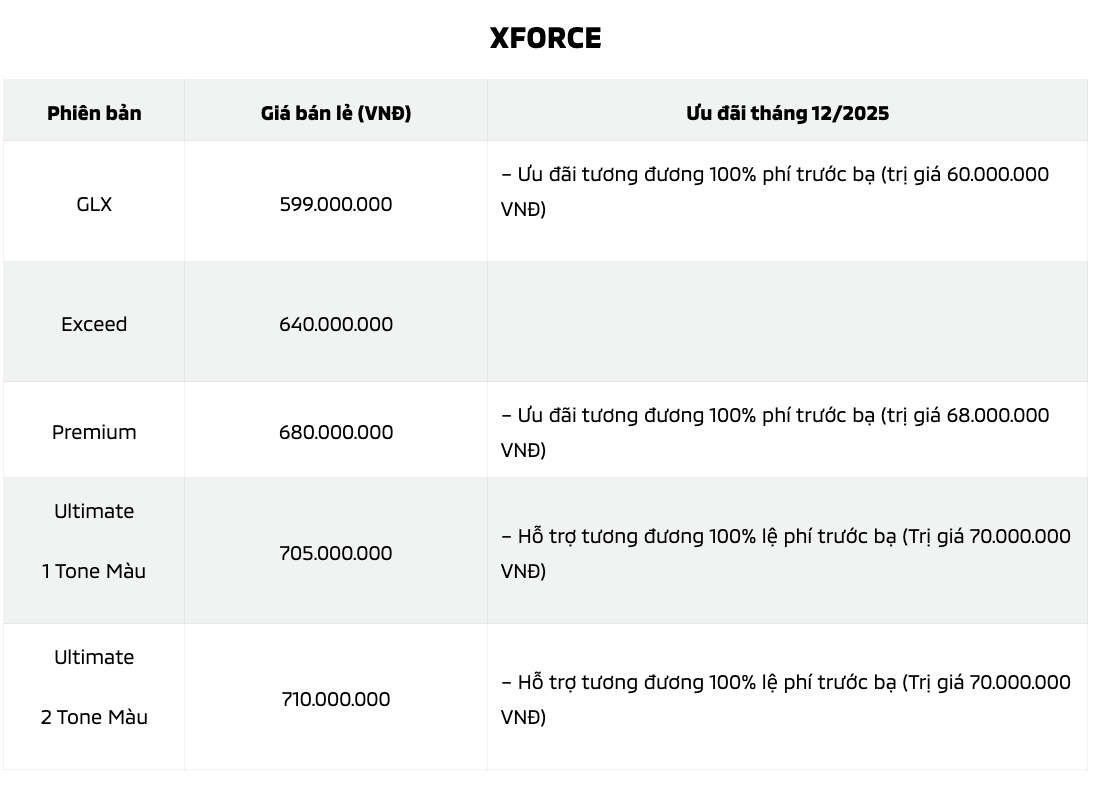Click the offer text for Ultimate 1 Tone
1104x787 pixels.
[785, 552]
